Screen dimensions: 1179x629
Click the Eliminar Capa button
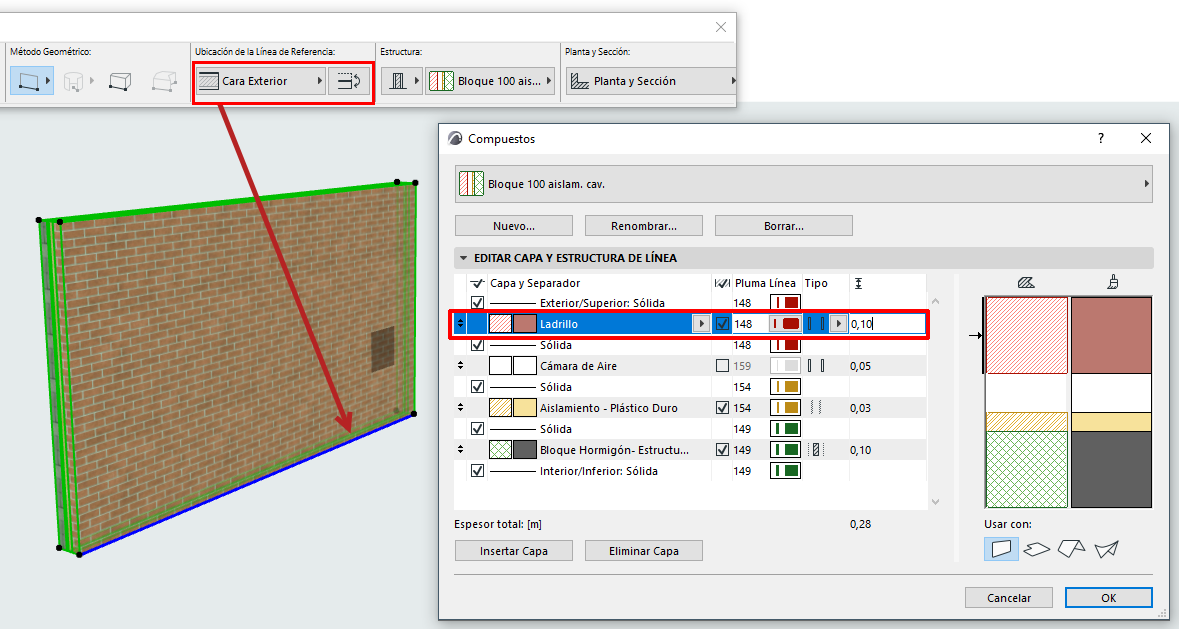[644, 551]
